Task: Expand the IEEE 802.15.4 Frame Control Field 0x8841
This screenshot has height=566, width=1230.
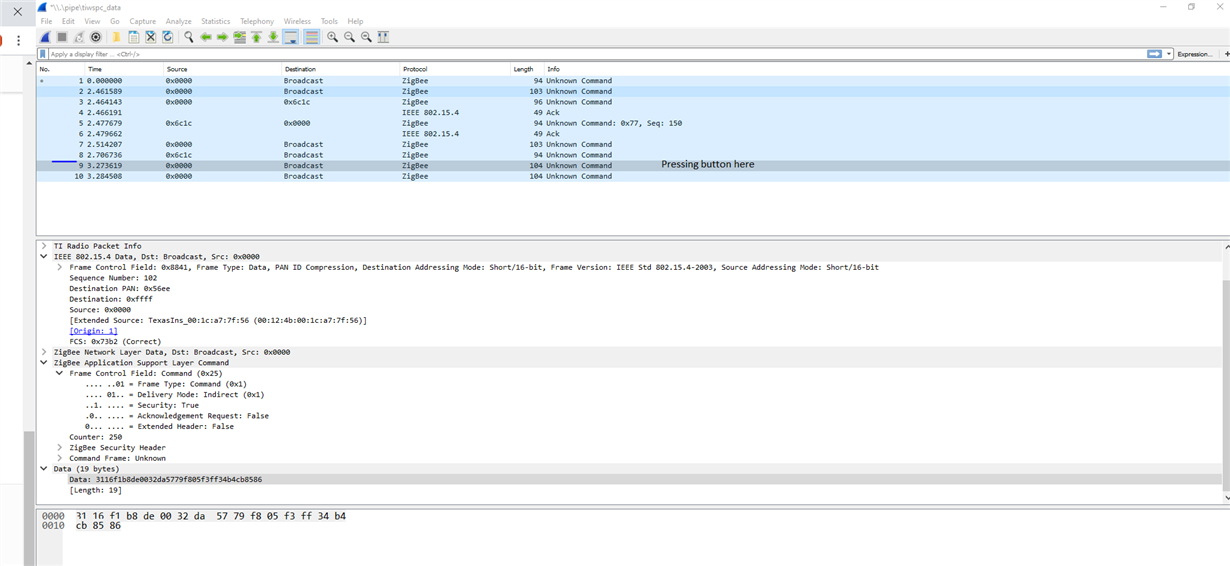Action: click(x=59, y=267)
